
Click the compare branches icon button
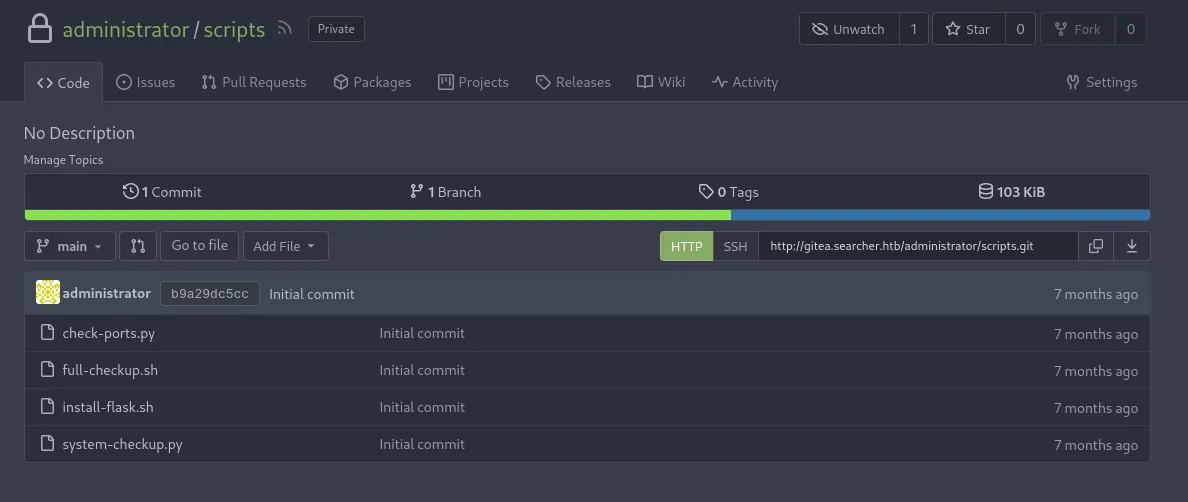pos(138,246)
